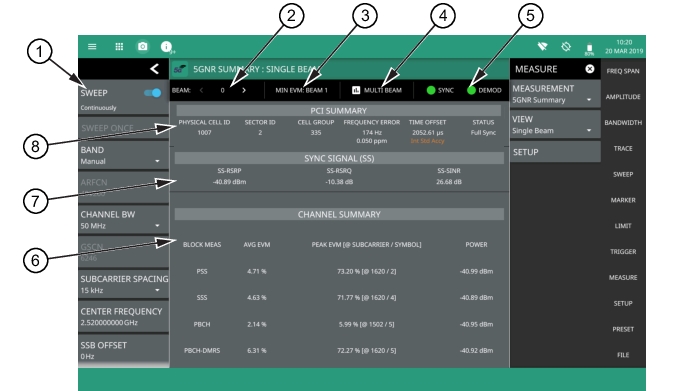Click the GSCN 6246 field
The image size is (697, 391).
click(123, 252)
